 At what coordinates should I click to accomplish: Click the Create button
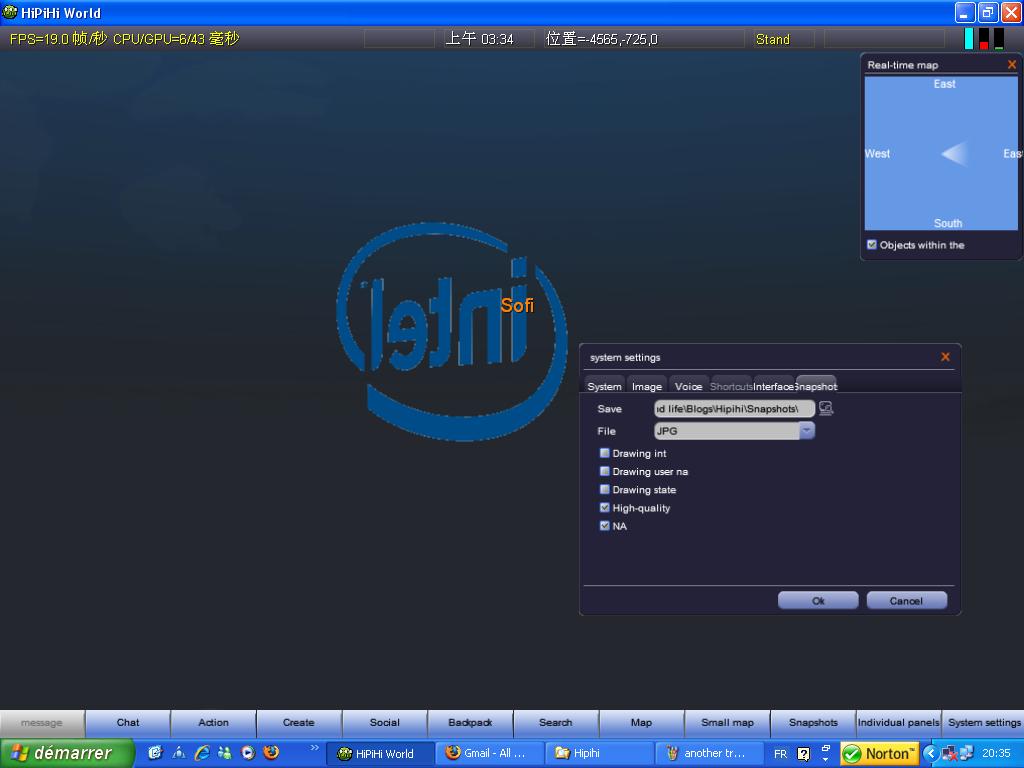point(299,722)
